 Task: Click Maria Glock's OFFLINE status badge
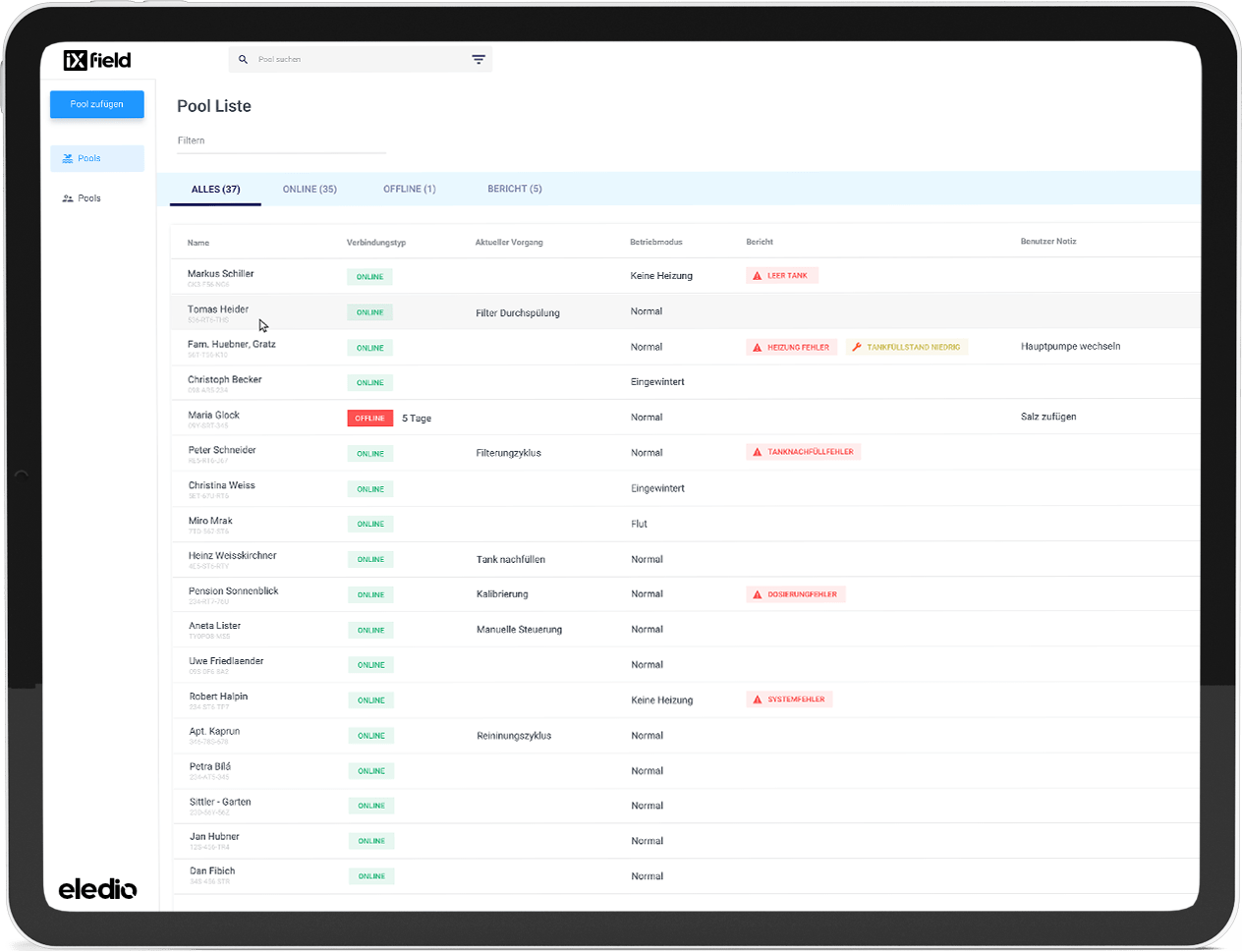click(x=369, y=418)
